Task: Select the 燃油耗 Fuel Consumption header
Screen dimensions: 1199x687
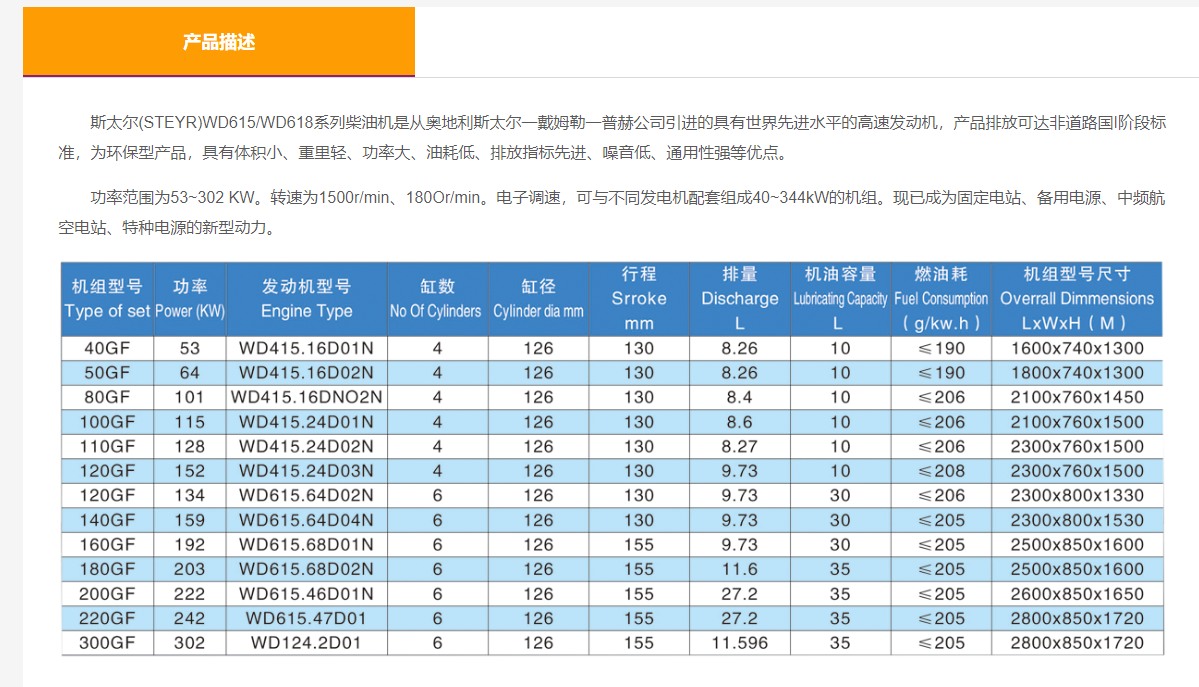Action: tap(941, 298)
